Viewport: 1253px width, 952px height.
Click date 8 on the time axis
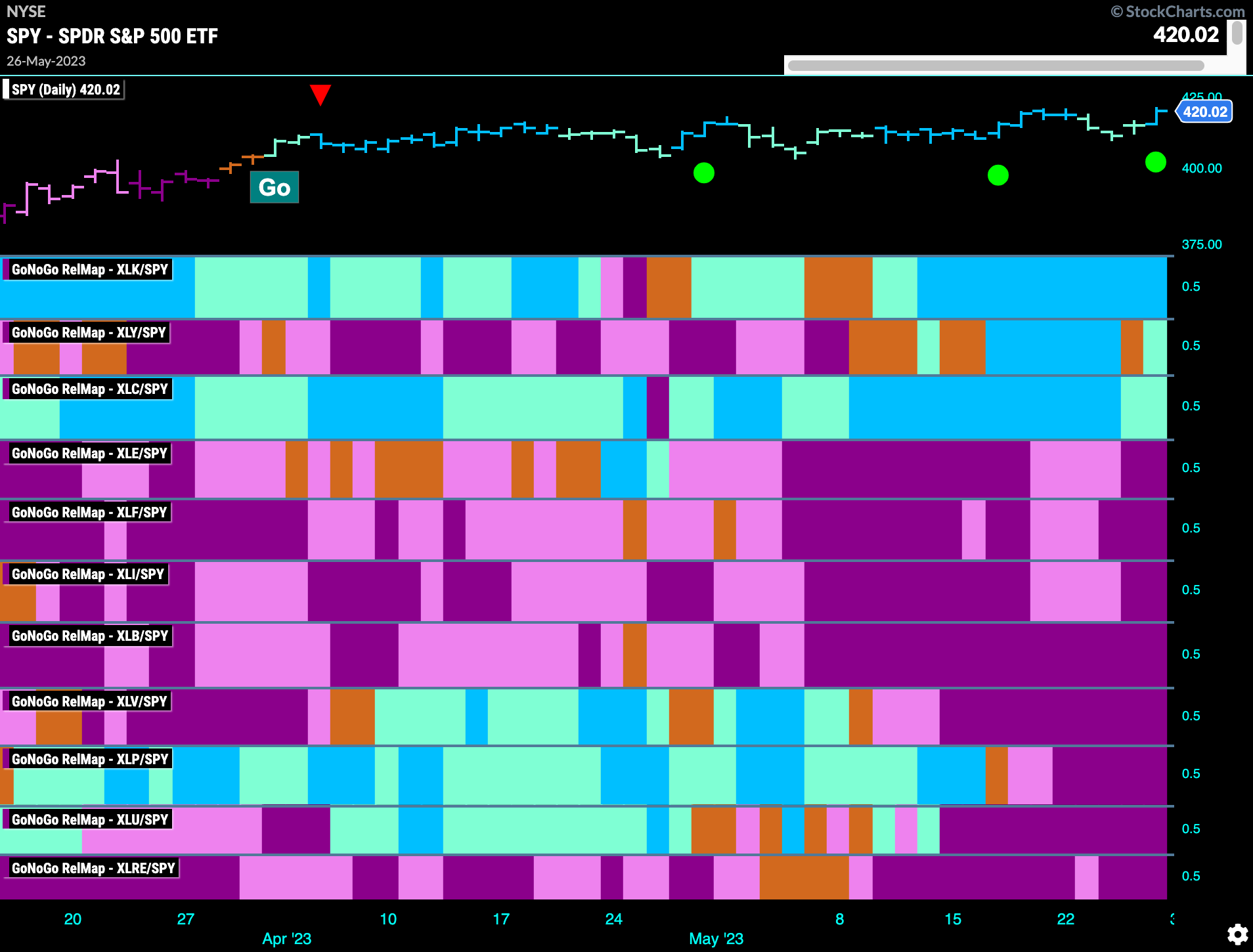pyautogui.click(x=839, y=919)
